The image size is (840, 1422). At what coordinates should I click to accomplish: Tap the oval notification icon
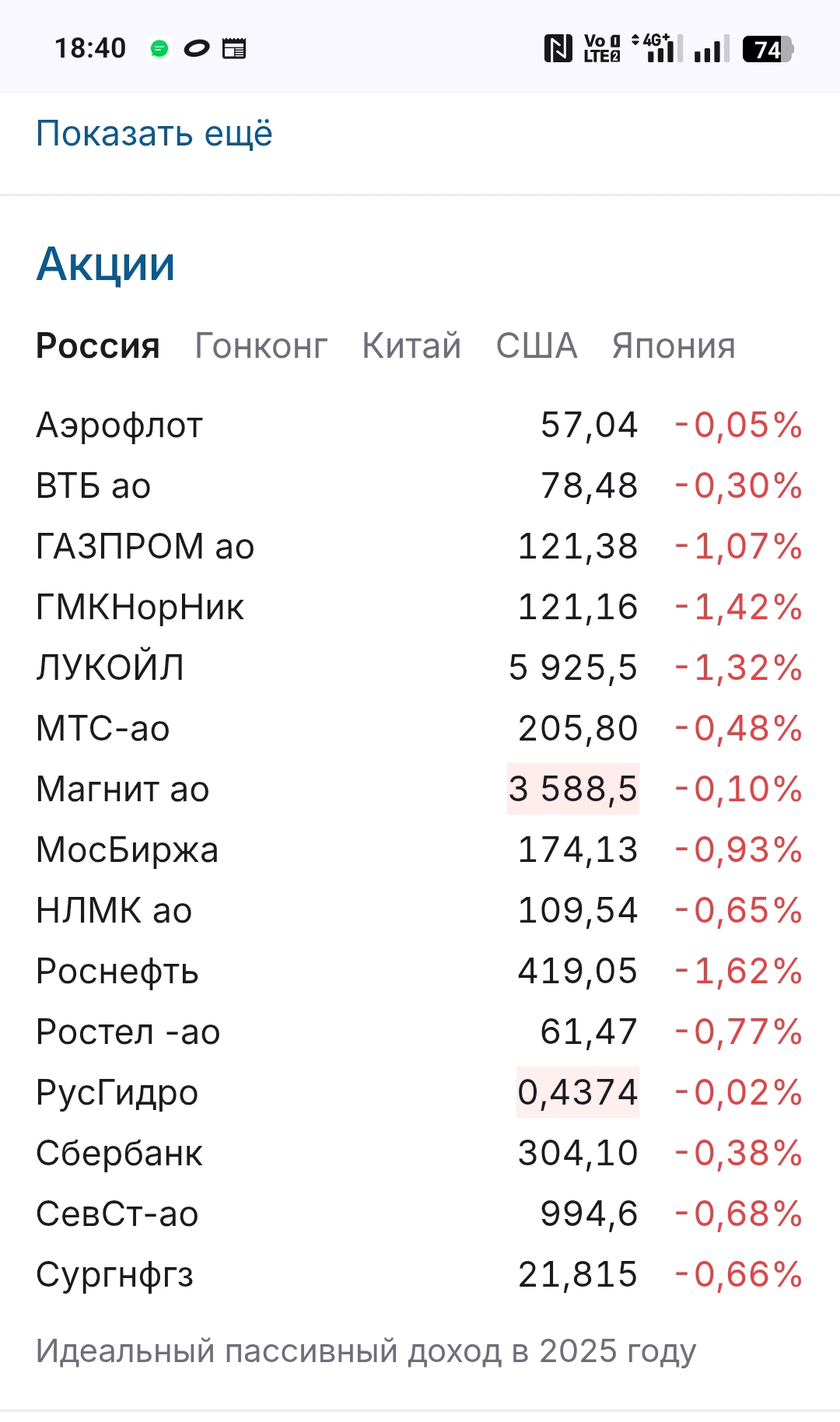coord(197,49)
